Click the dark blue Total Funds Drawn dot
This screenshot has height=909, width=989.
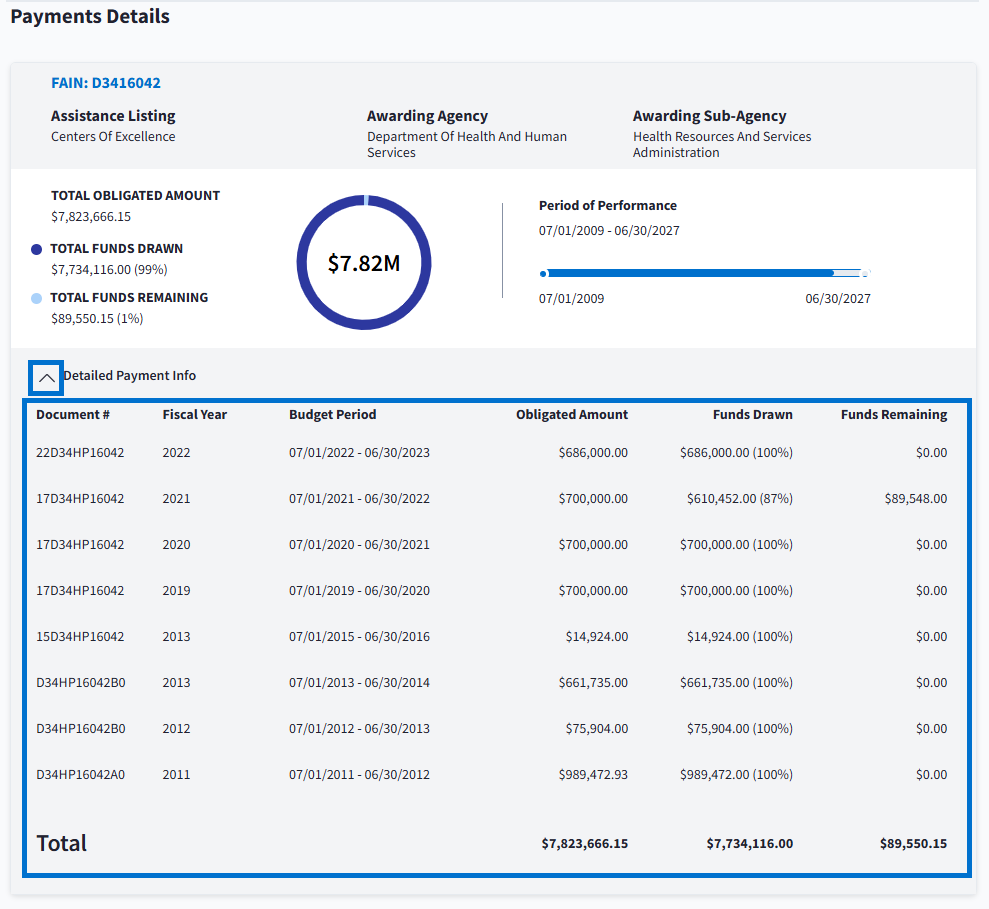point(37,249)
